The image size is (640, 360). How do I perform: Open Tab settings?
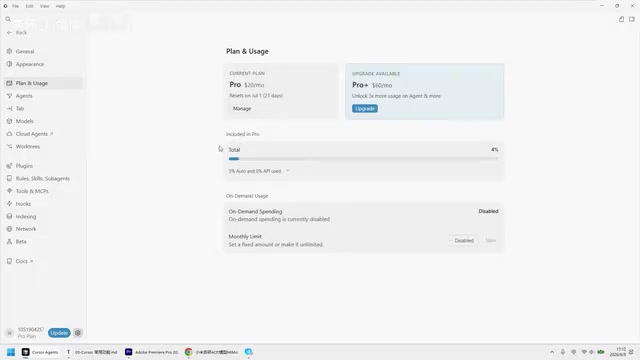[x=20, y=109]
